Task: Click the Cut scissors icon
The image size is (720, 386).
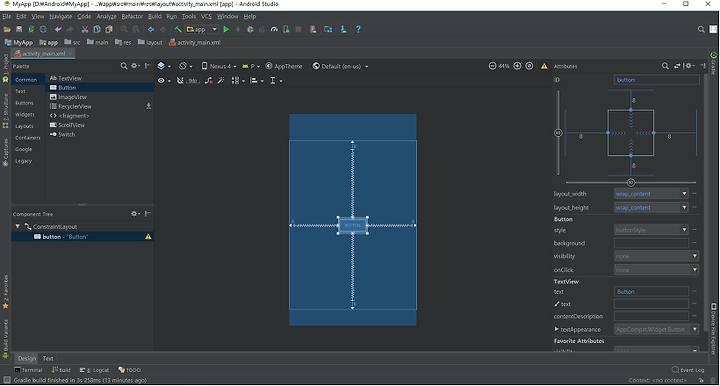Action: (x=85, y=29)
